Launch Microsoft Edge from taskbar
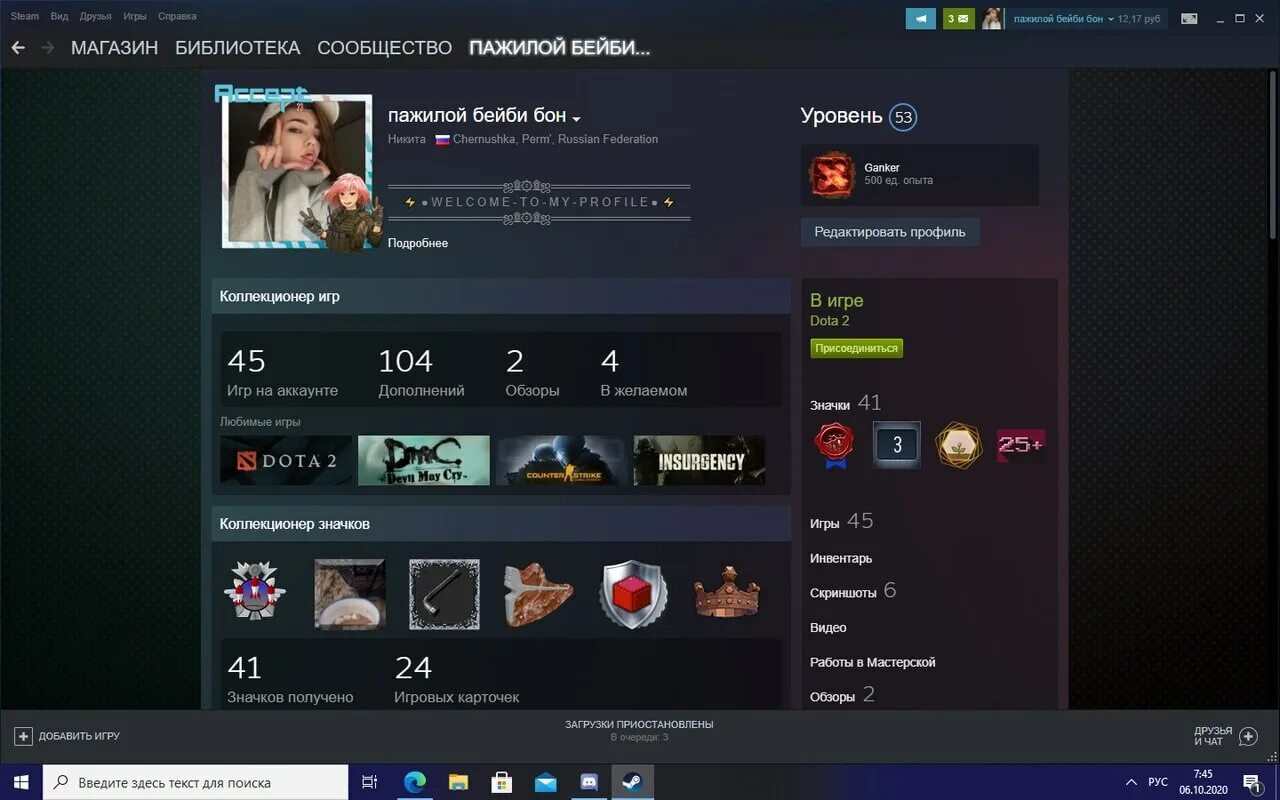Viewport: 1280px width, 800px height. [414, 782]
